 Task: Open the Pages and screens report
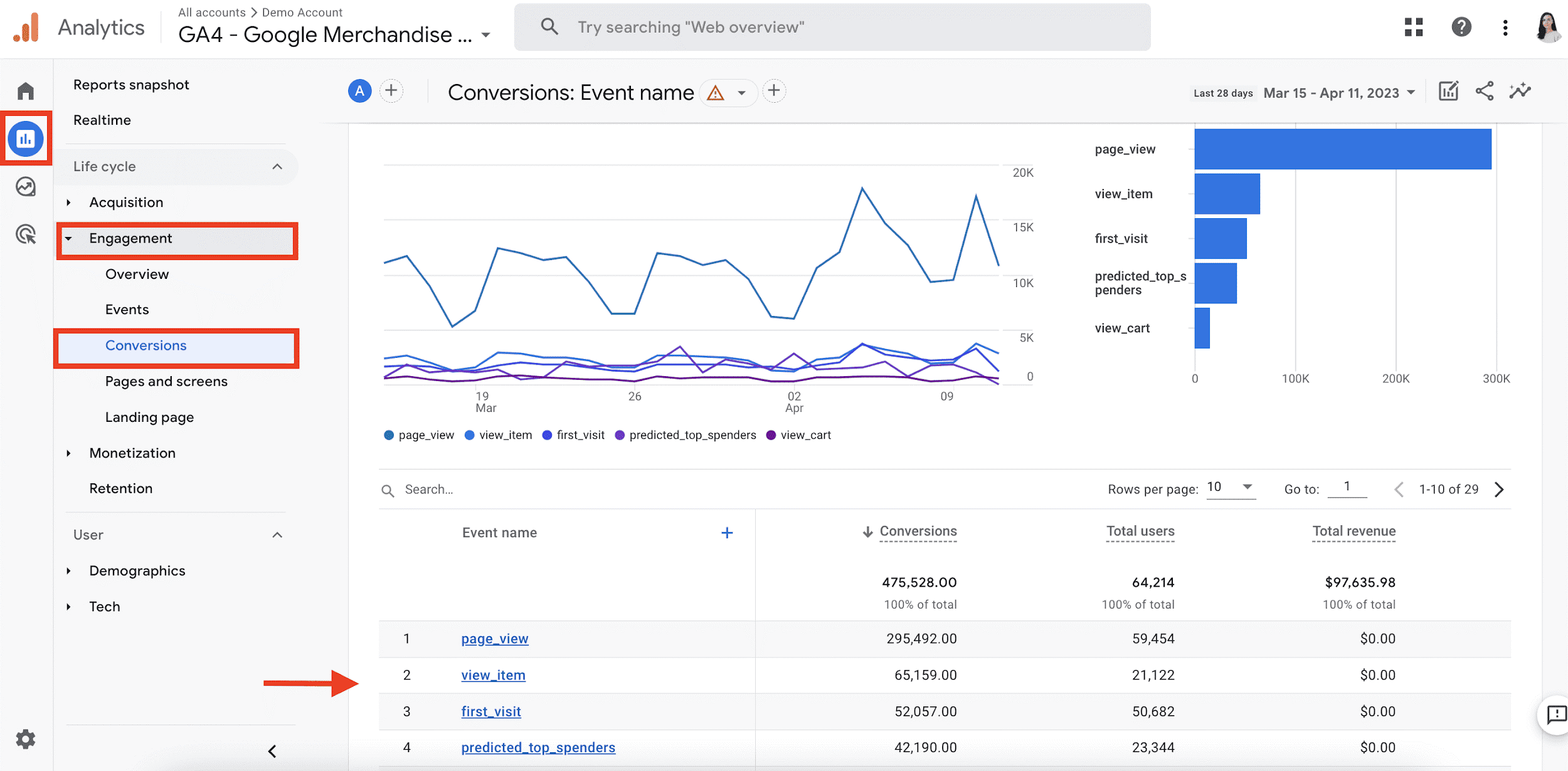[166, 381]
